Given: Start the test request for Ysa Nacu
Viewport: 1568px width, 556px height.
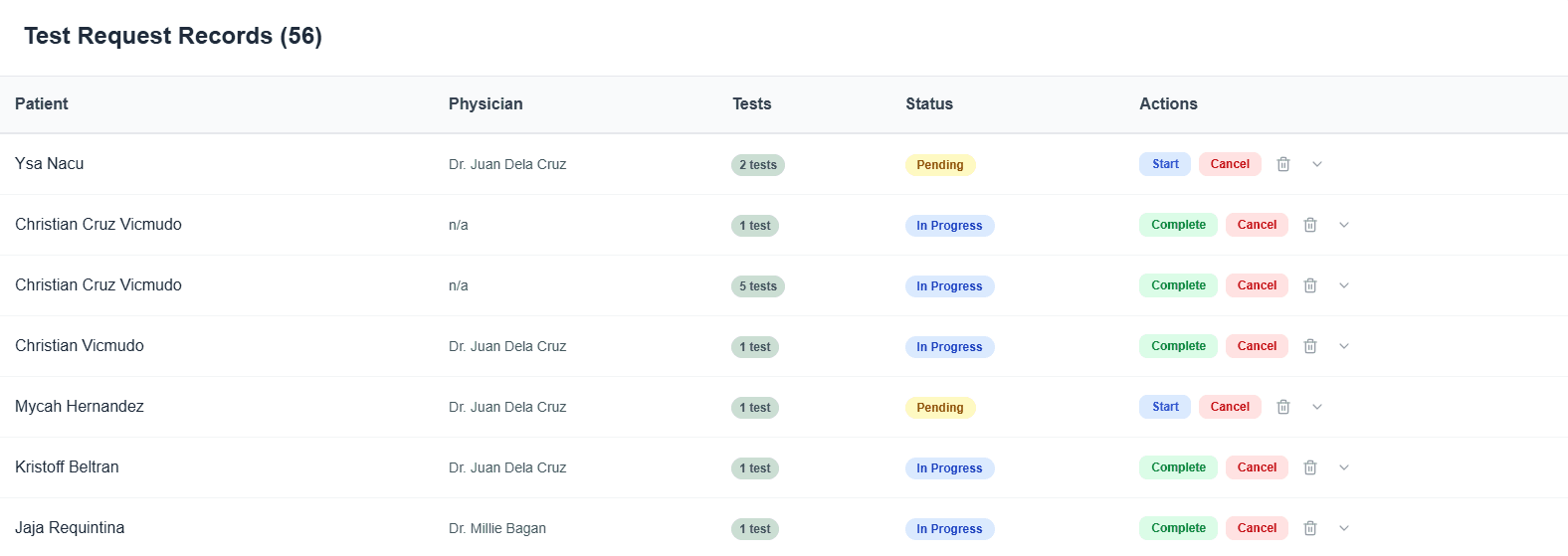Looking at the screenshot, I should point(1165,164).
